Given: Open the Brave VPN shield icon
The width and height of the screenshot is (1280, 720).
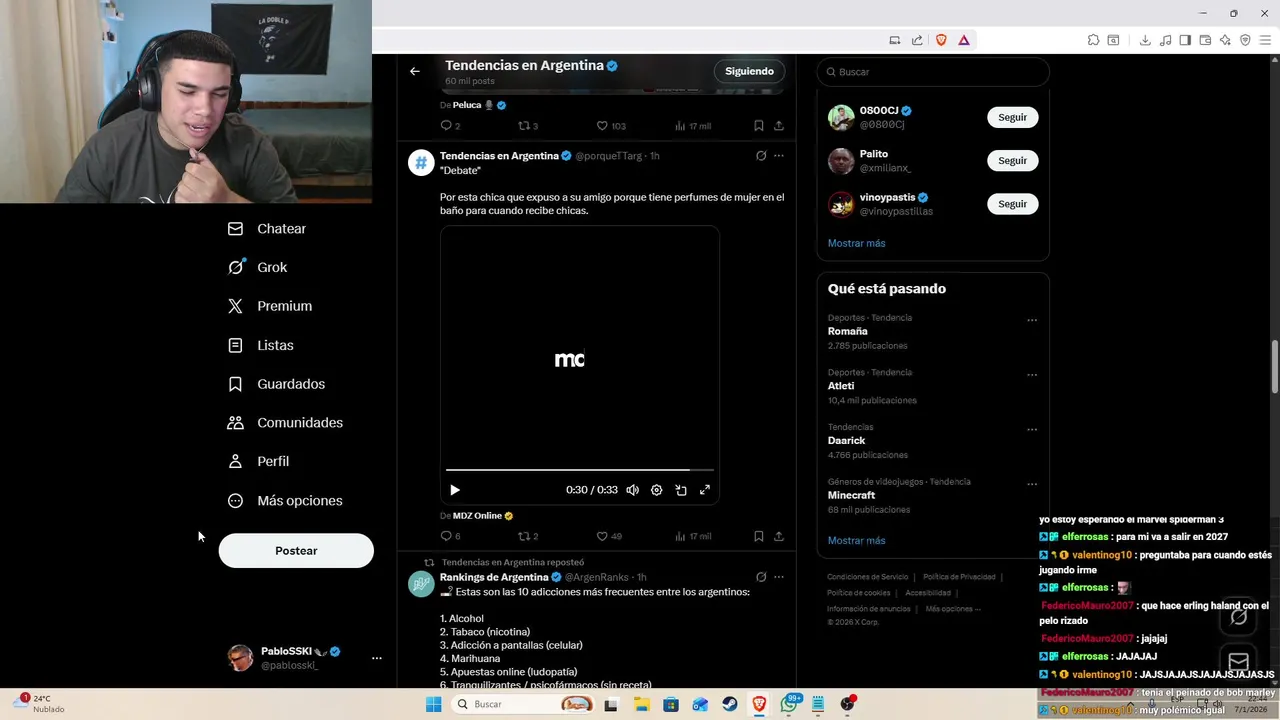Looking at the screenshot, I should tap(1245, 40).
